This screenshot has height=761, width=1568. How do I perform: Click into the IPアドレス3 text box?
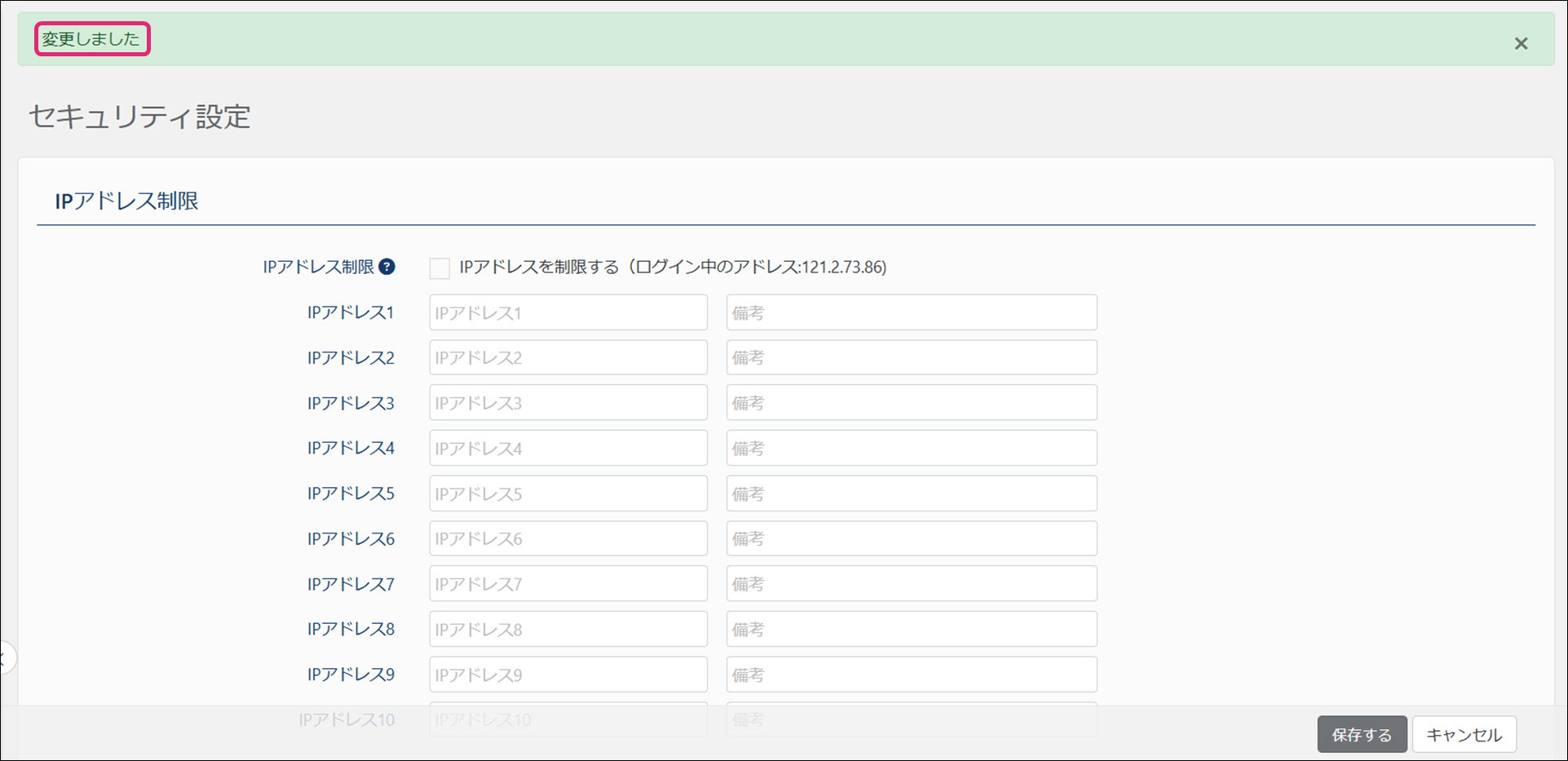tap(568, 403)
